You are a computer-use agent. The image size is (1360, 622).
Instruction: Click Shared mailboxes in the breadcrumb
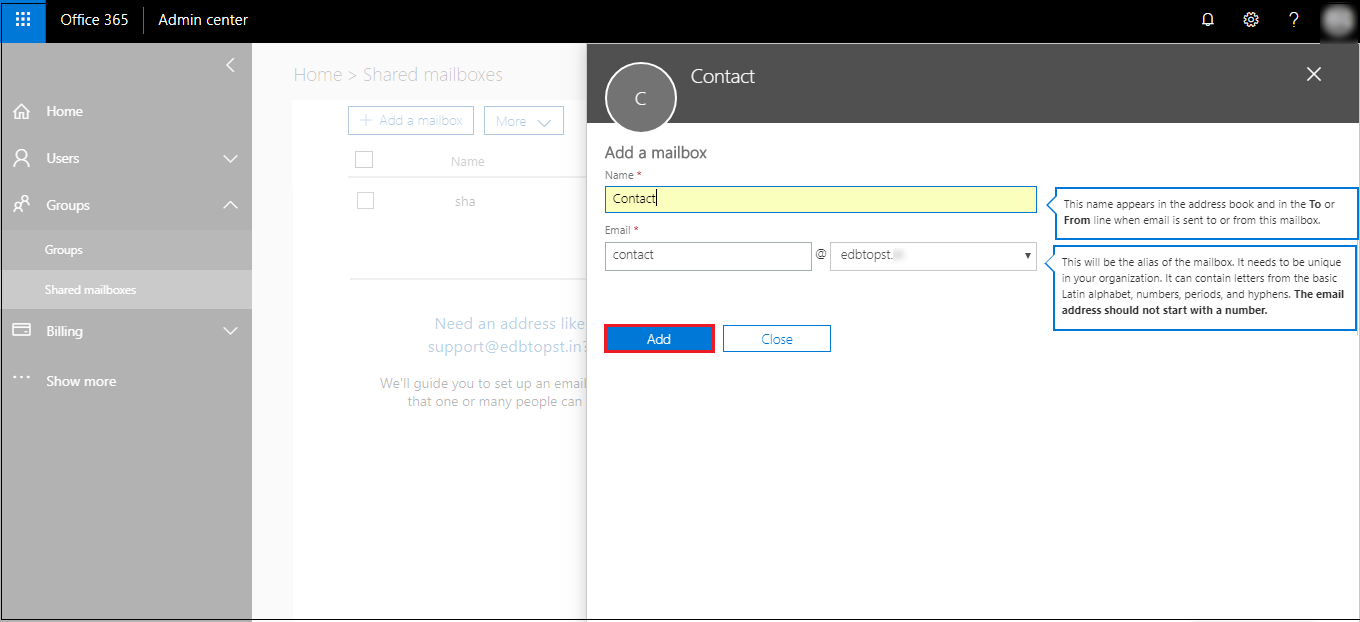point(433,75)
